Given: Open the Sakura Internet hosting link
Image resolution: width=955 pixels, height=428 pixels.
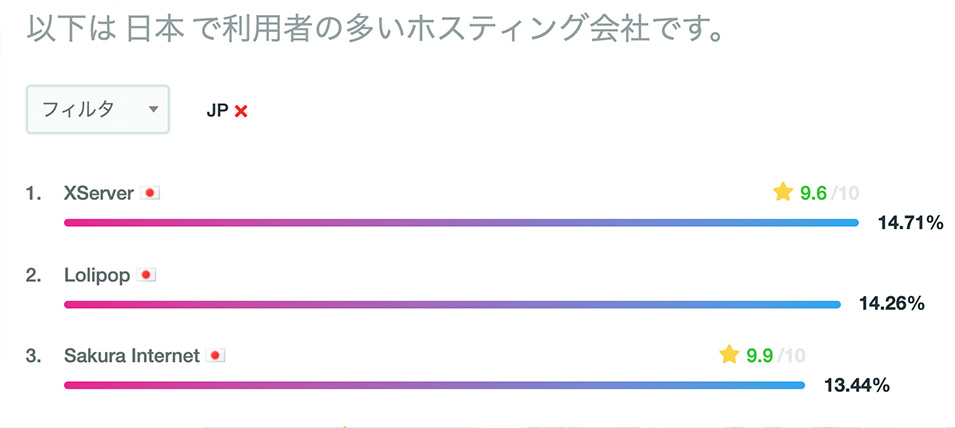Looking at the screenshot, I should (x=131, y=355).
